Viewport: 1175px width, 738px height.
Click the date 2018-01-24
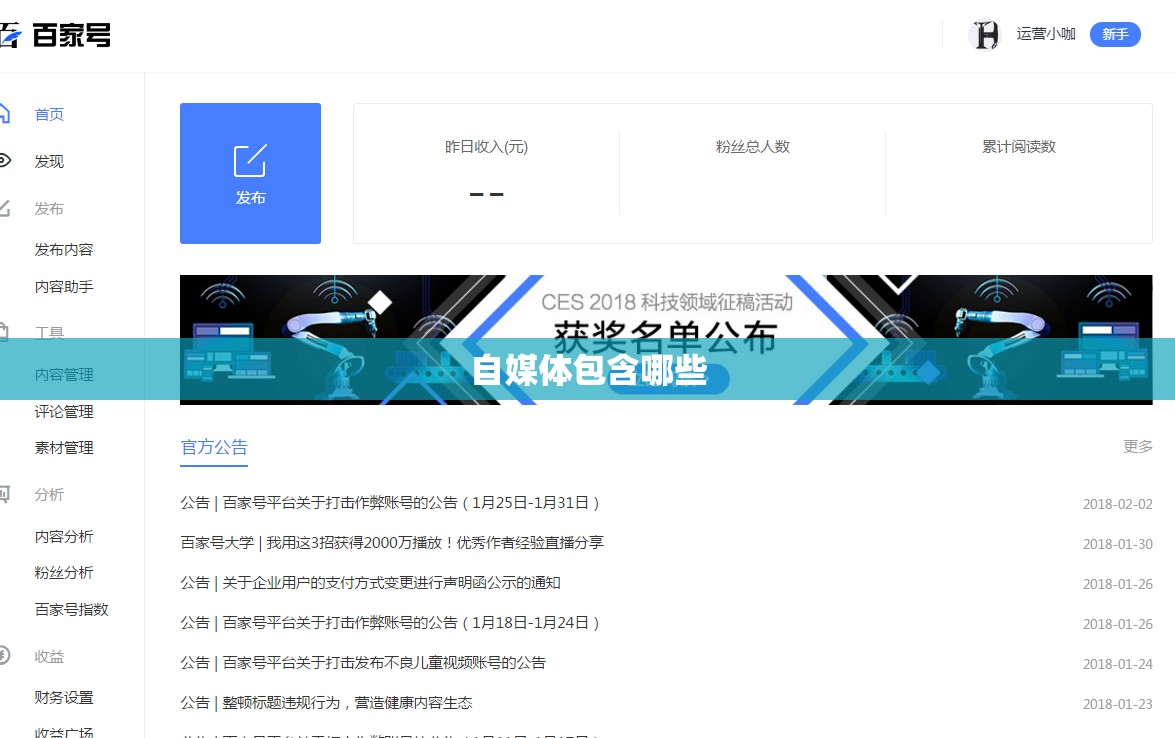pos(1117,664)
